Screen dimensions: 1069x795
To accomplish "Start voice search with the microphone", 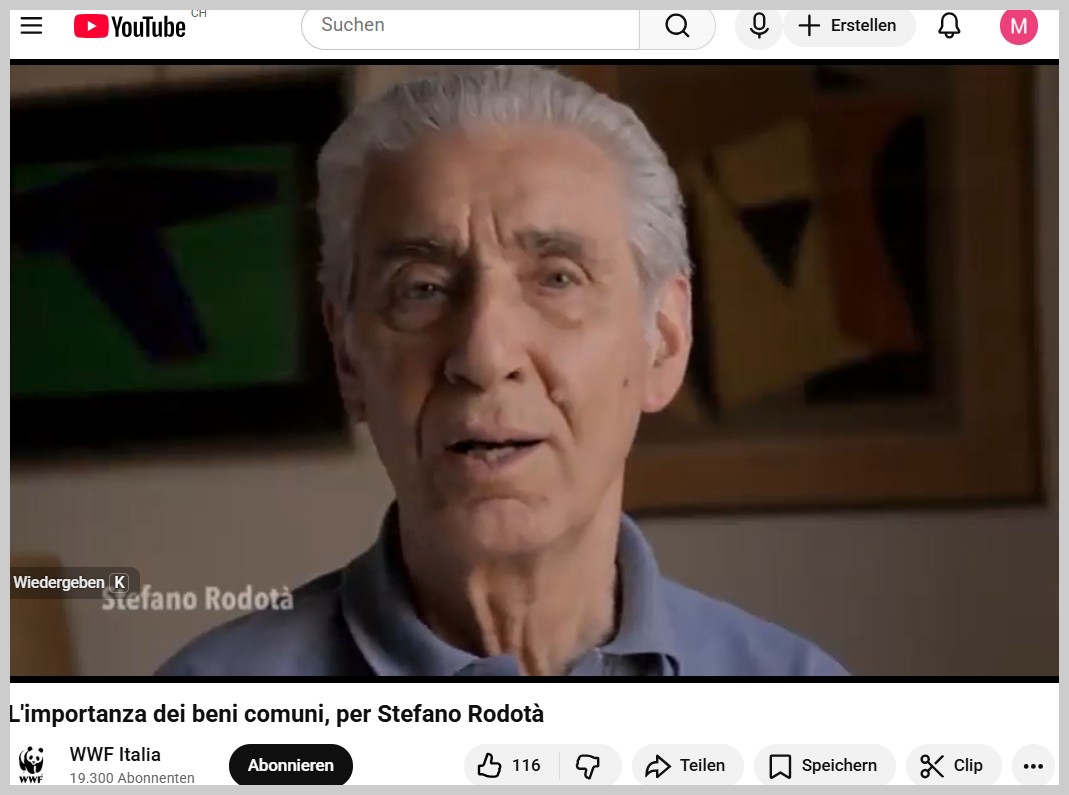I will [x=759, y=26].
